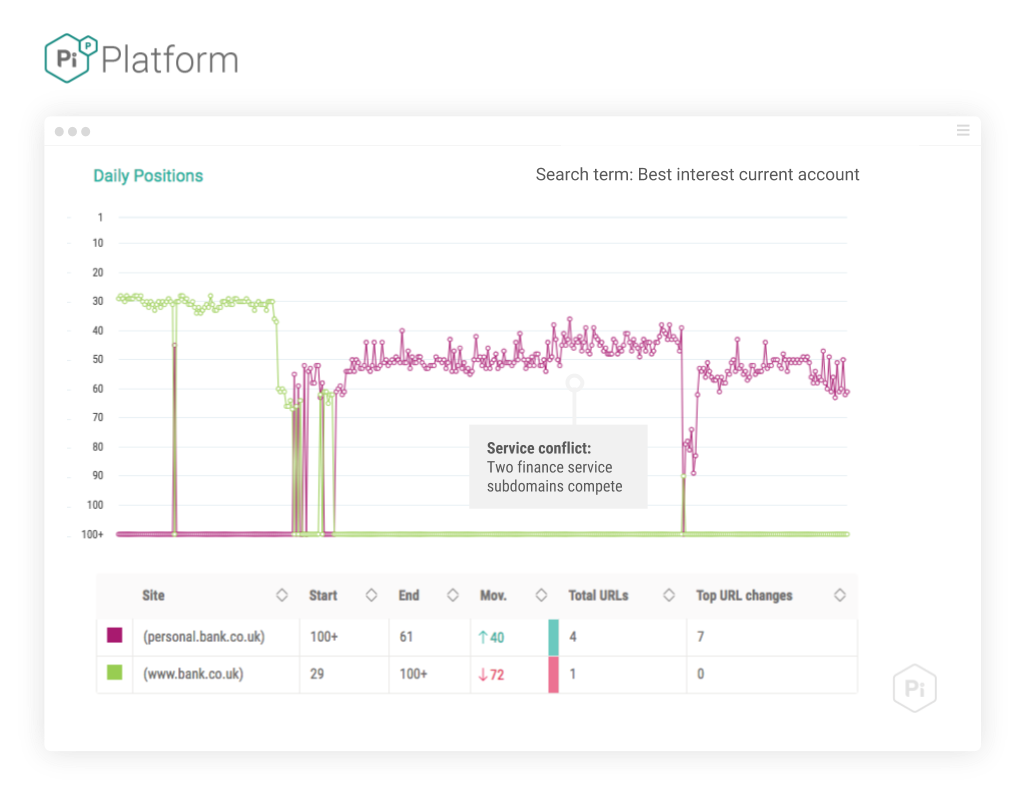Sort by Start column diamond icon
Image resolution: width=1022 pixels, height=793 pixels.
click(x=371, y=595)
